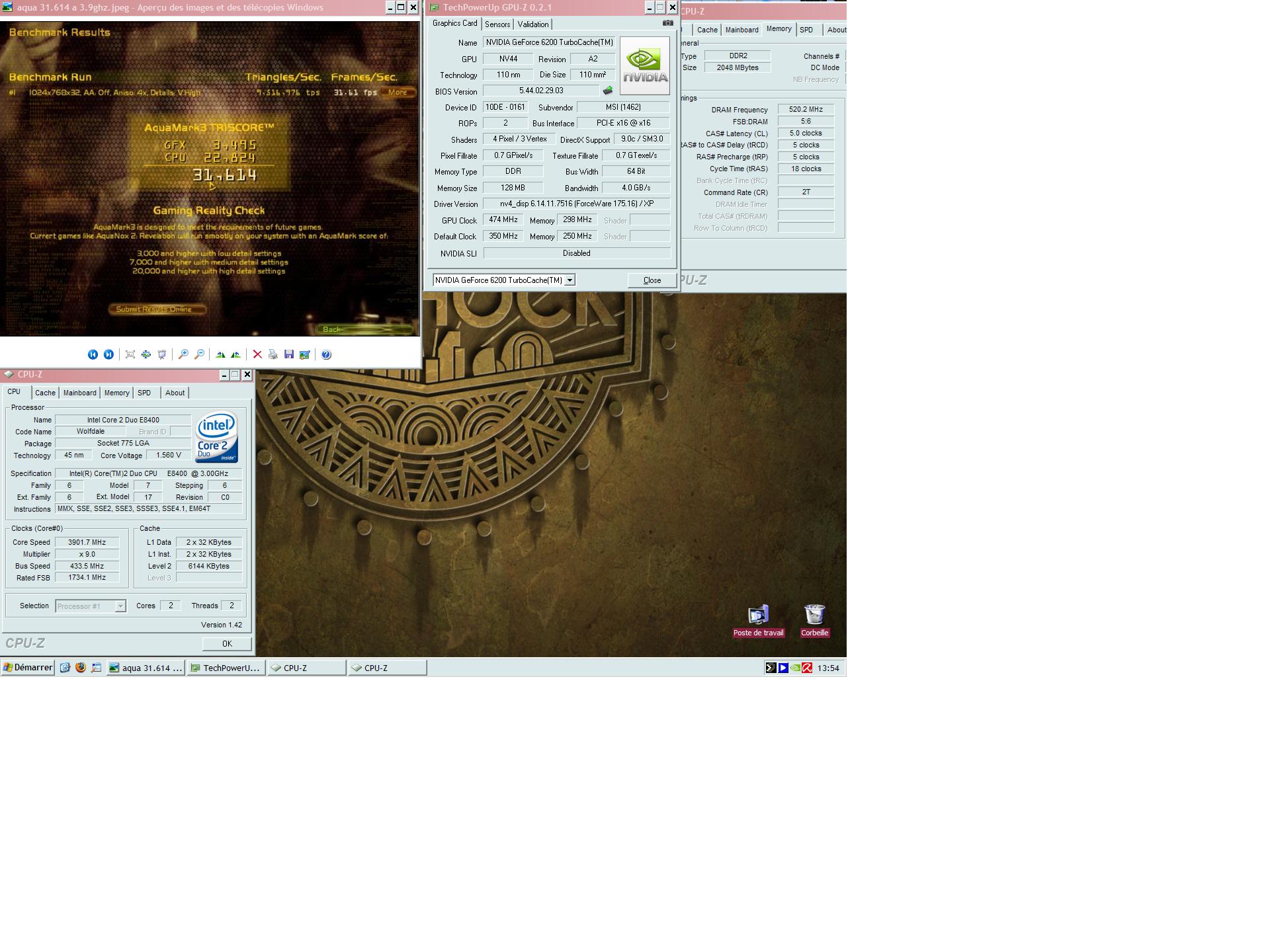
Task: Click the NVIDIA logo in GPU-Z
Action: click(645, 66)
